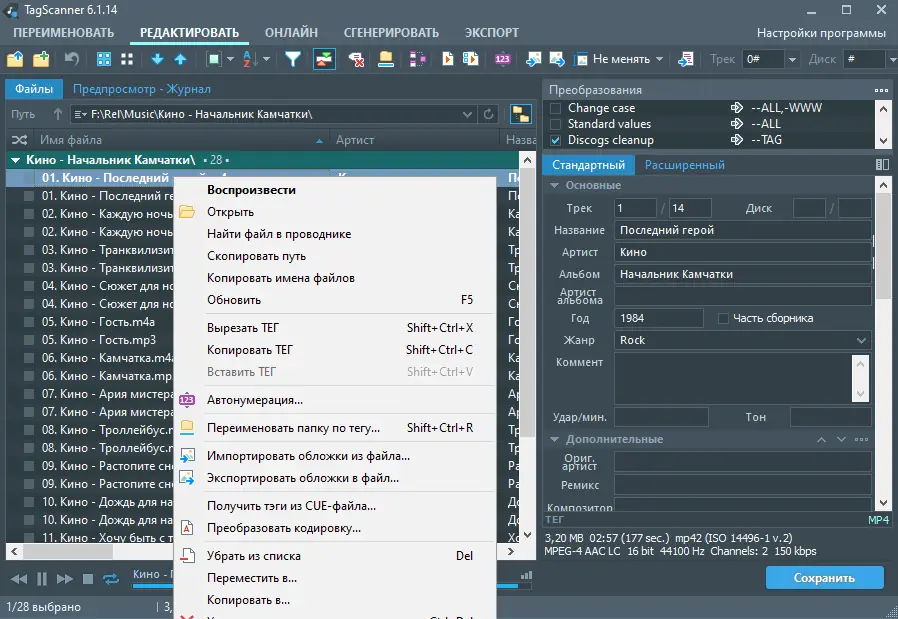The width and height of the screenshot is (898, 619).
Task: Choose 'Автонумерация...' from the context menu
Action: click(x=254, y=400)
